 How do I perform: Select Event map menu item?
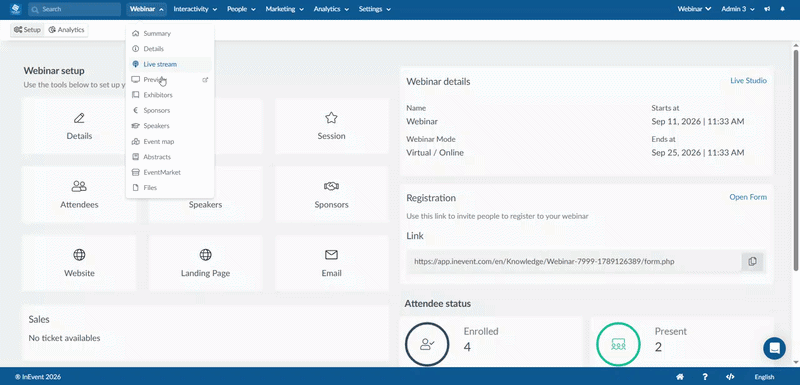pos(170,141)
